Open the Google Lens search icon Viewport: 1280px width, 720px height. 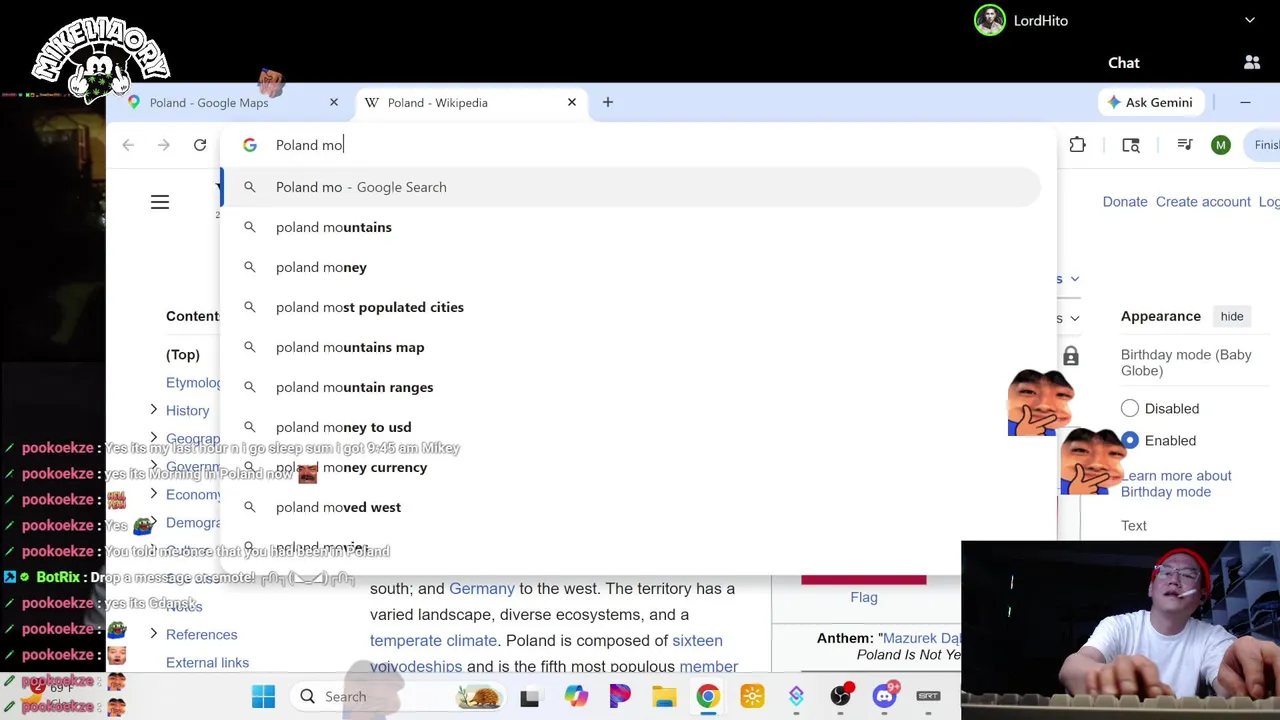(1131, 145)
